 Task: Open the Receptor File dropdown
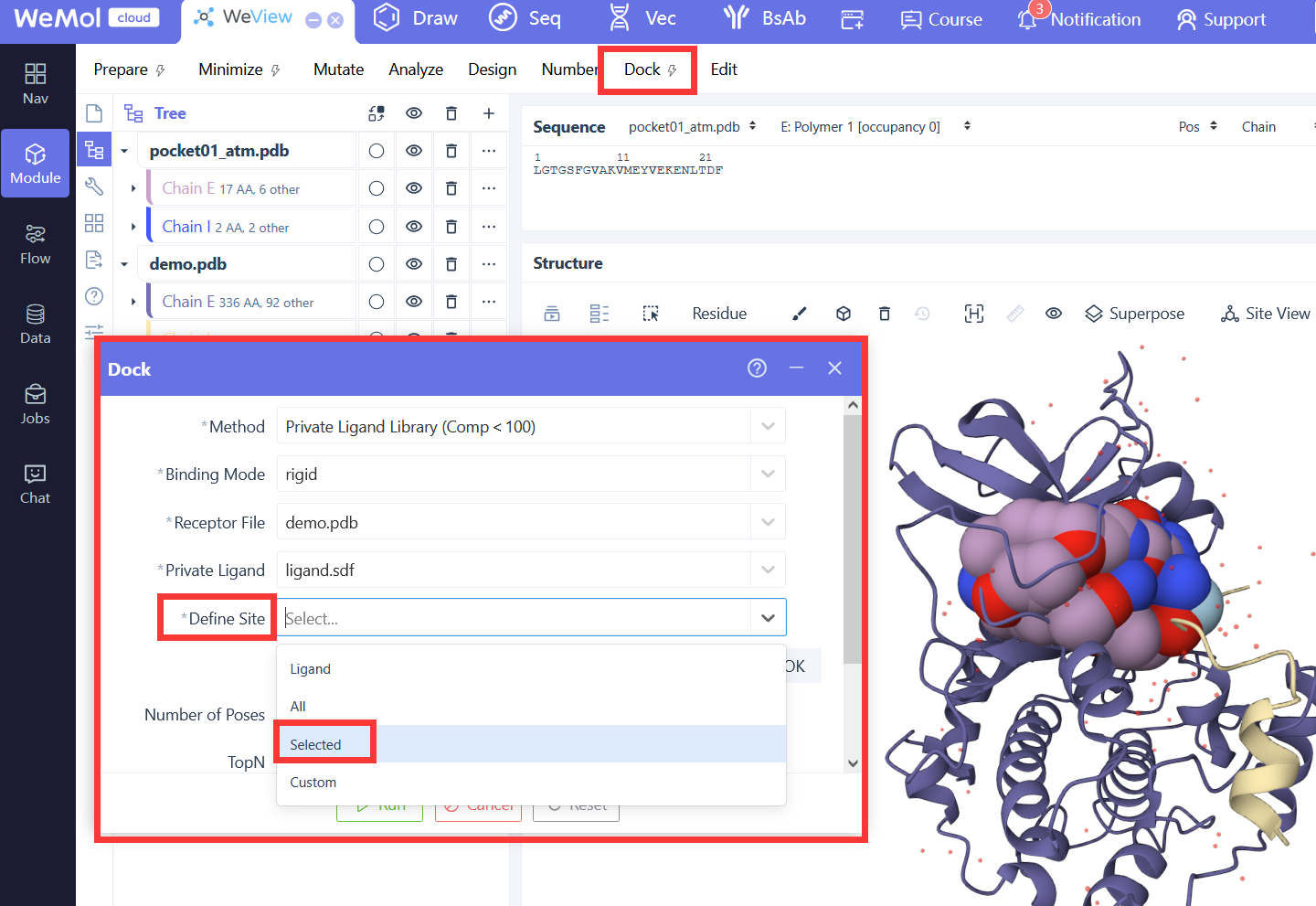click(531, 522)
